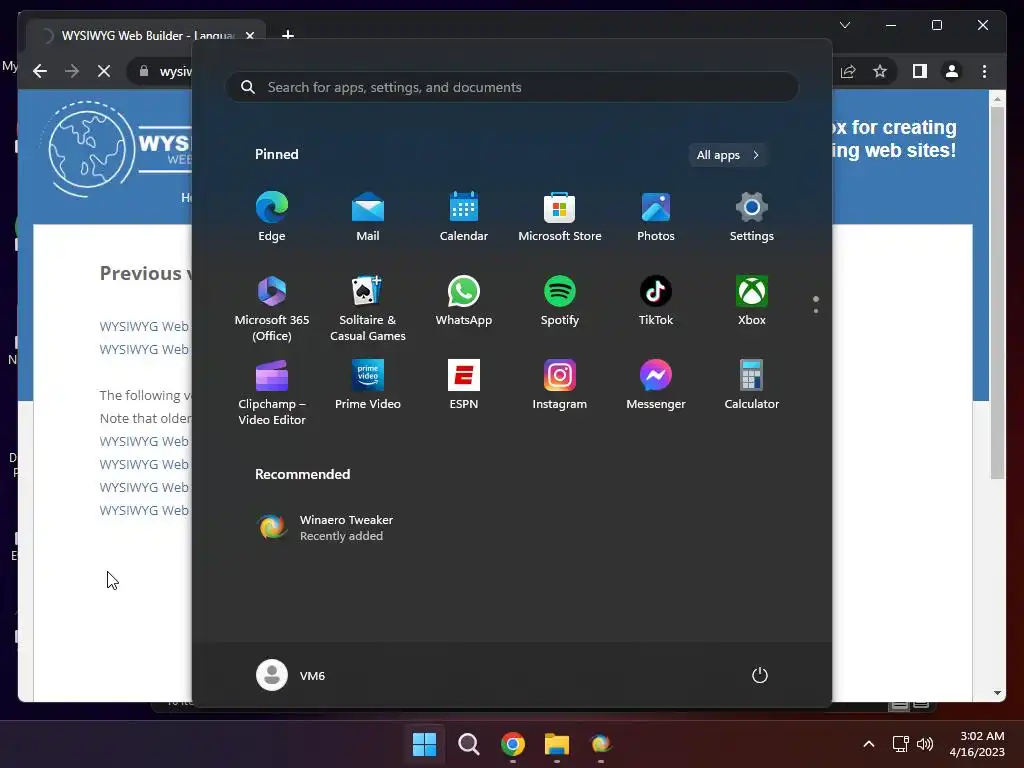Image resolution: width=1024 pixels, height=768 pixels.
Task: Open Prime Video
Action: click(368, 385)
